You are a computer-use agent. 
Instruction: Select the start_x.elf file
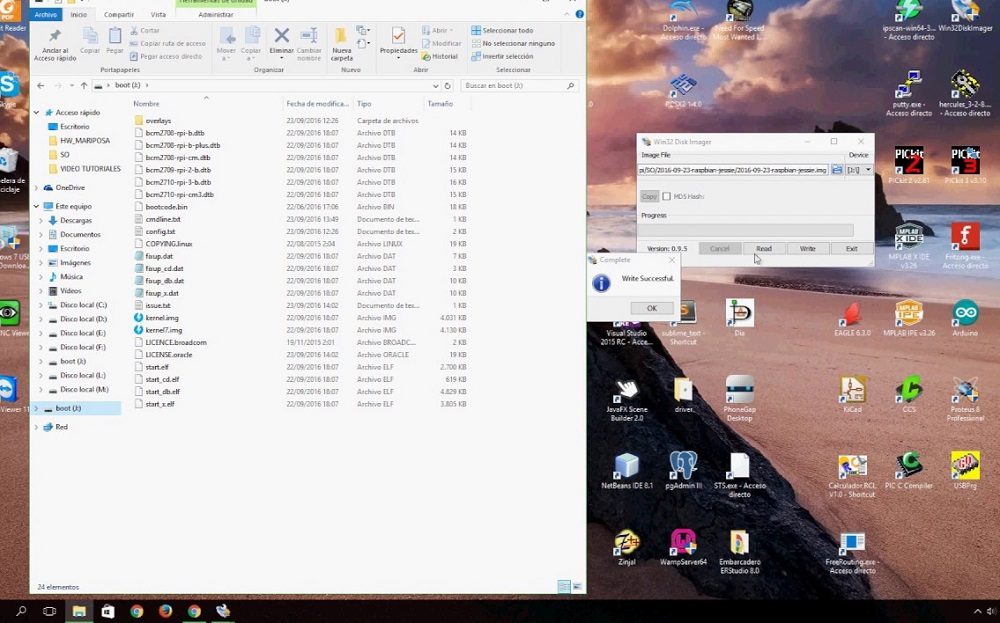[160, 404]
